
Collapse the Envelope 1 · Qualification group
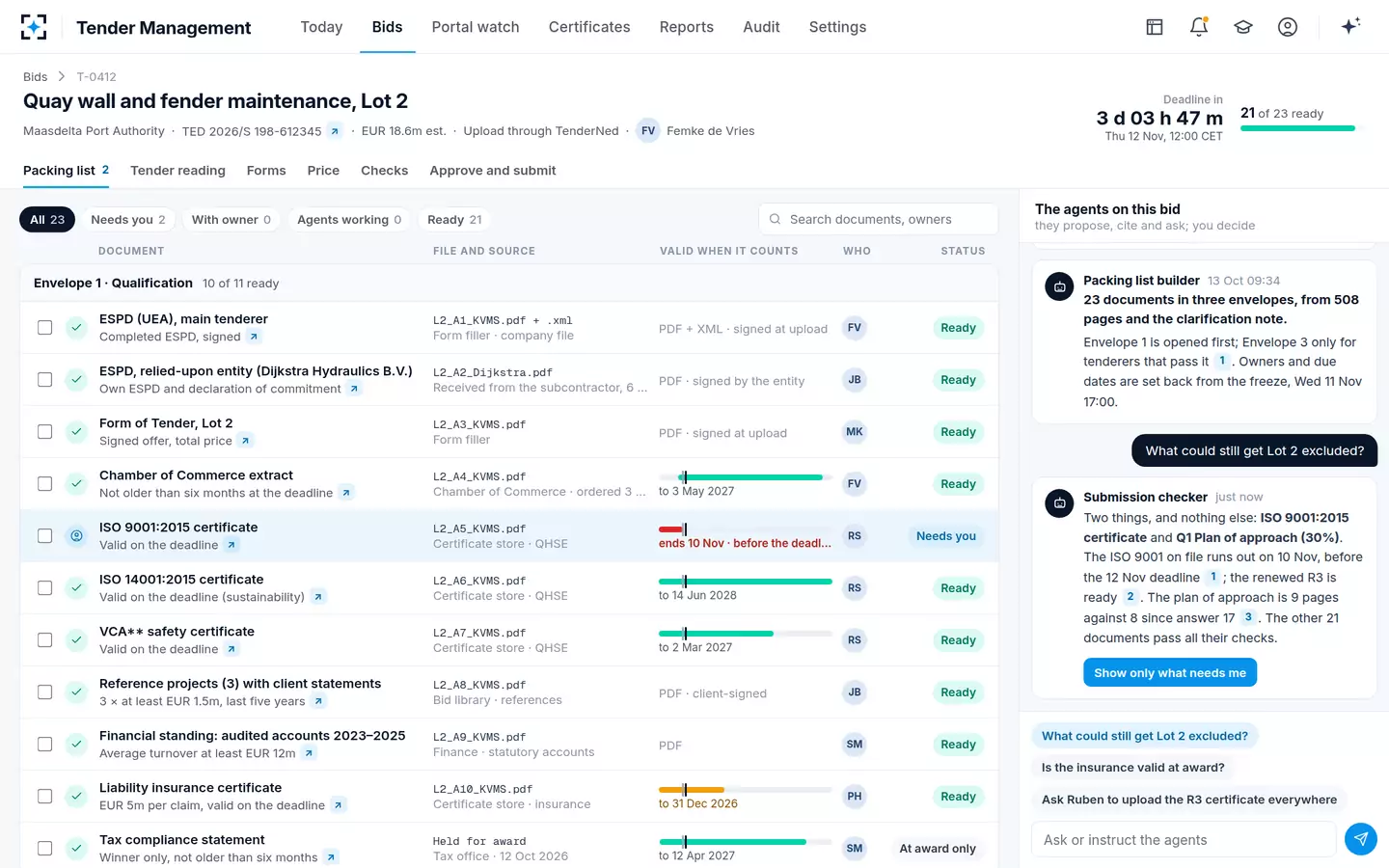tap(508, 284)
